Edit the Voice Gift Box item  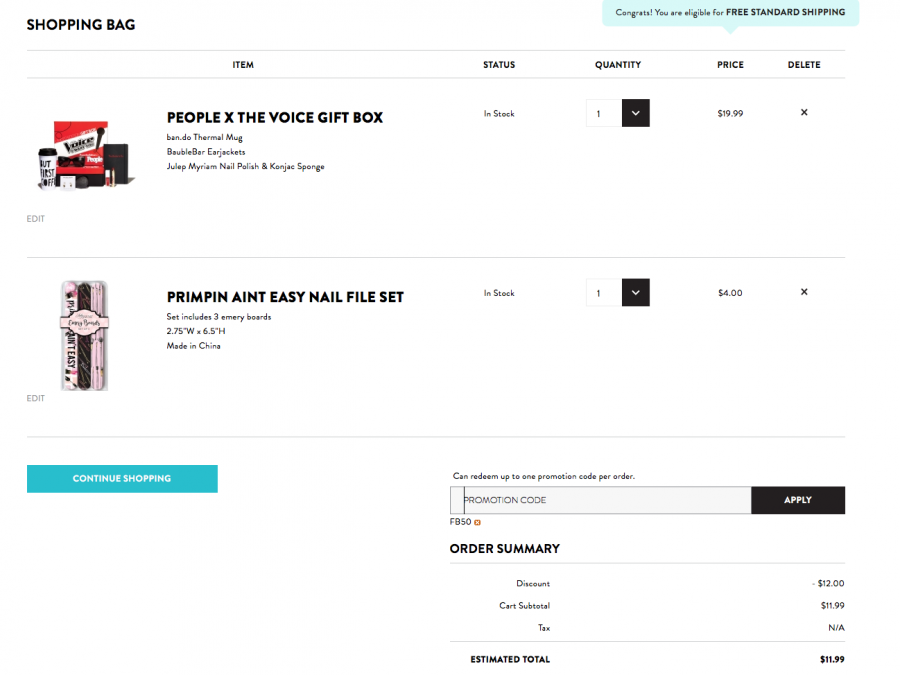pyautogui.click(x=36, y=219)
